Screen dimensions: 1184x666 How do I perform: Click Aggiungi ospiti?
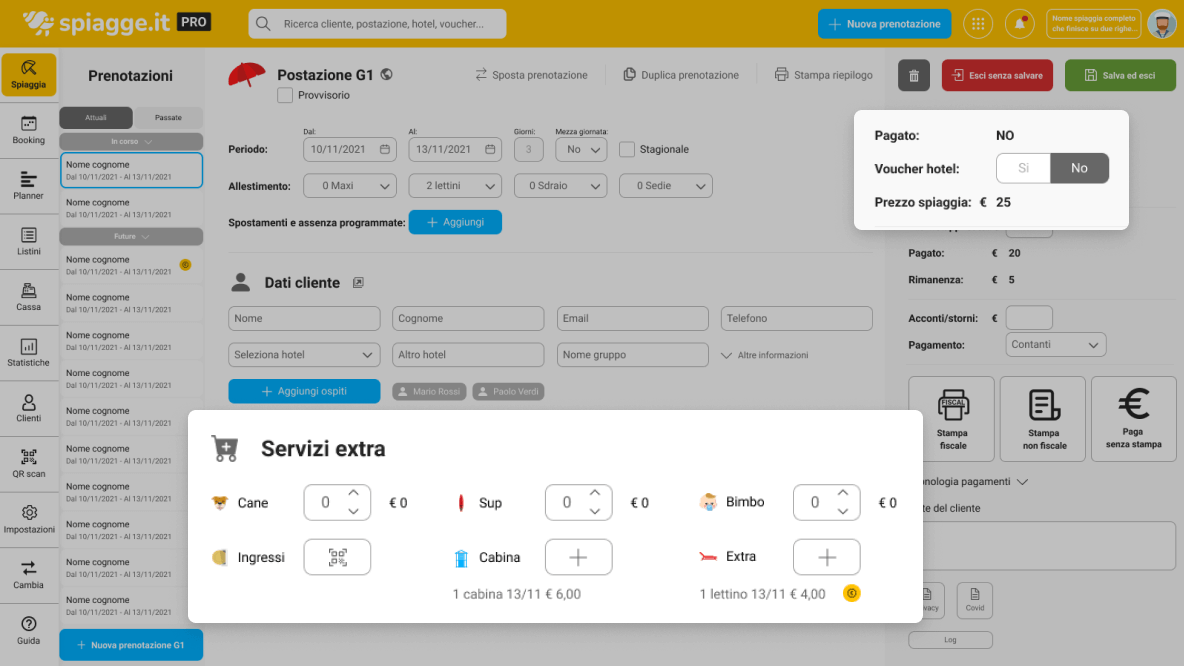[304, 391]
